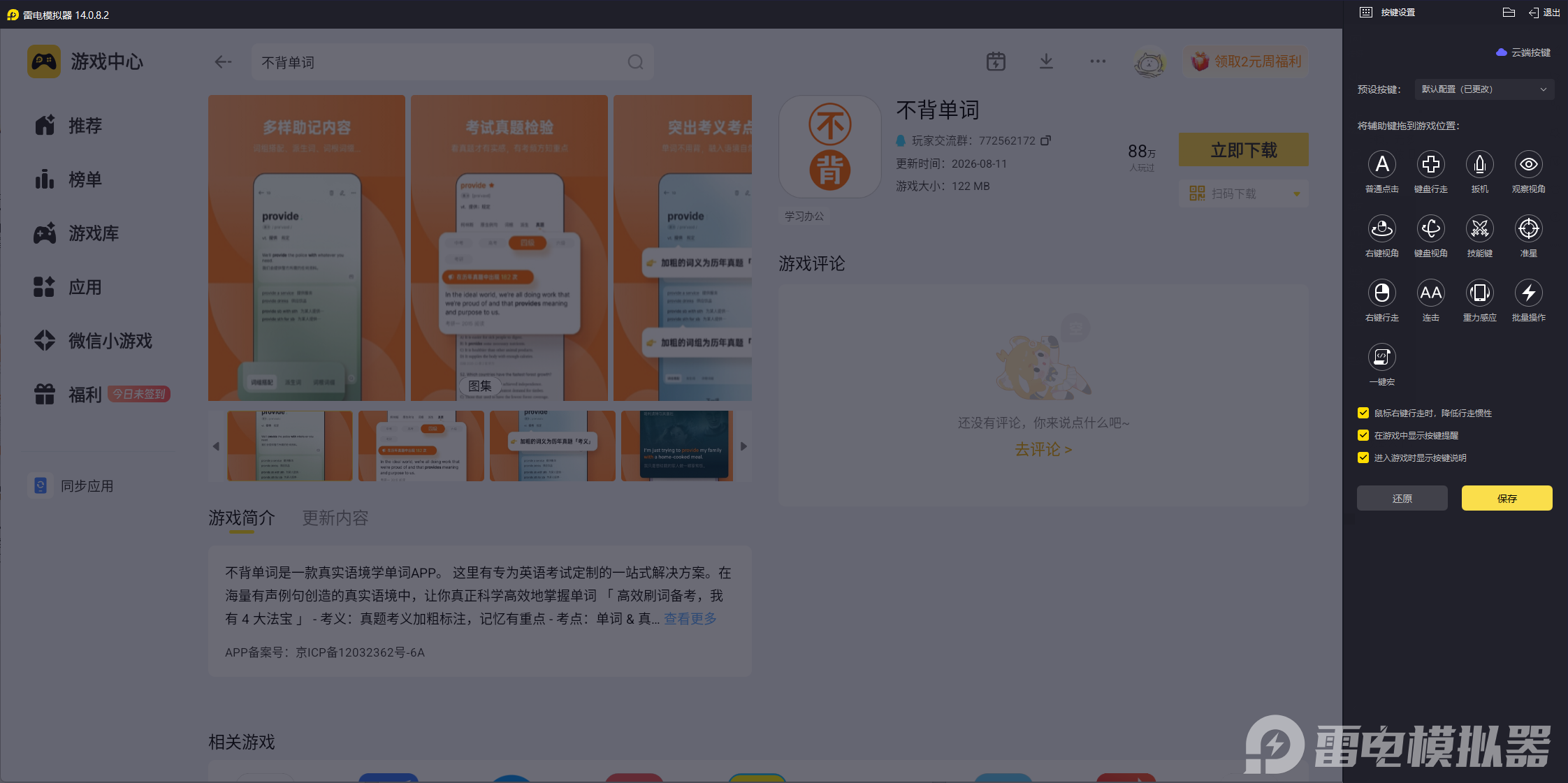
Task: Open the 图集 gallery button
Action: tap(480, 386)
